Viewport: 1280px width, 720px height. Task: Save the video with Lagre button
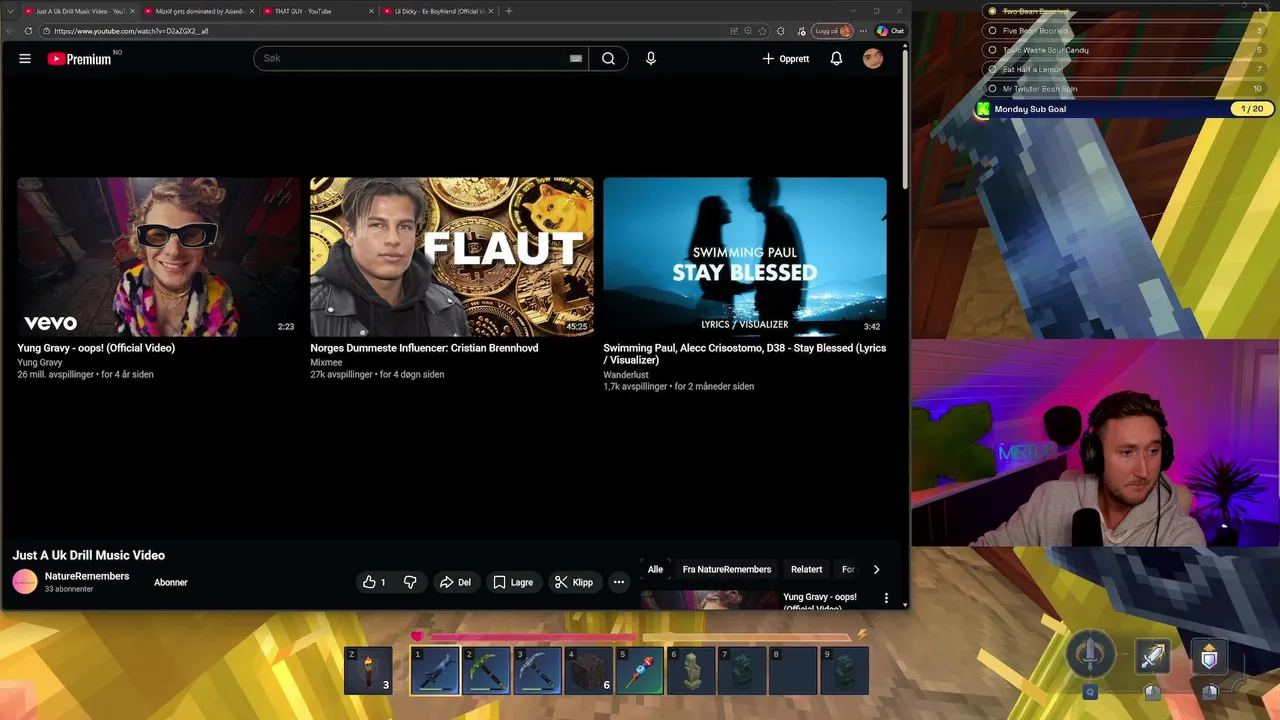(x=513, y=582)
